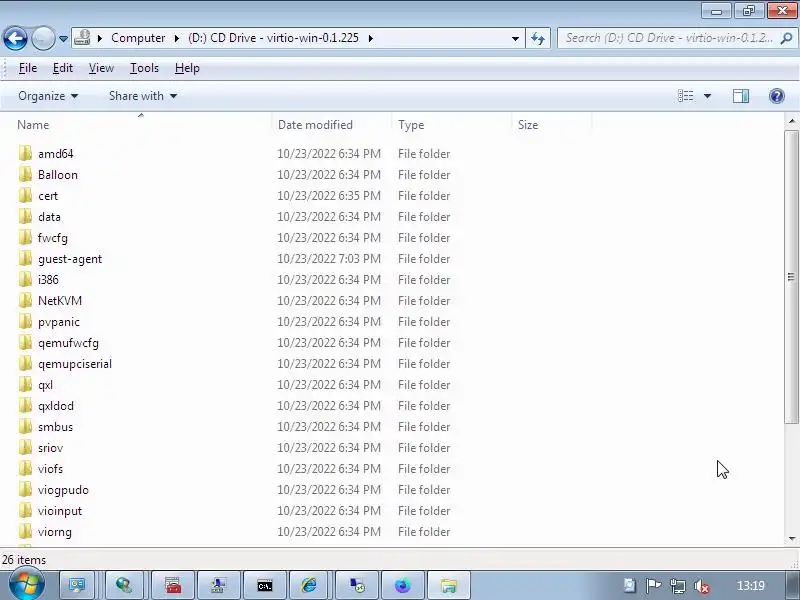Open Command Prompt from the taskbar

264,585
